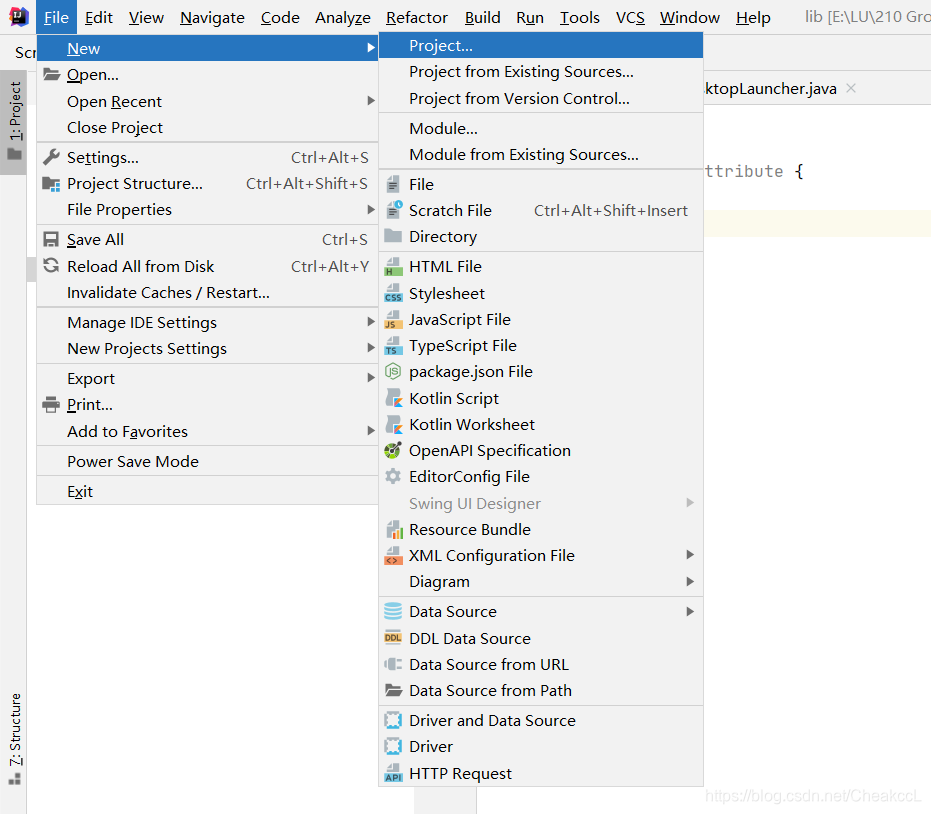Click the CSS Stylesheet icon

pos(393,293)
